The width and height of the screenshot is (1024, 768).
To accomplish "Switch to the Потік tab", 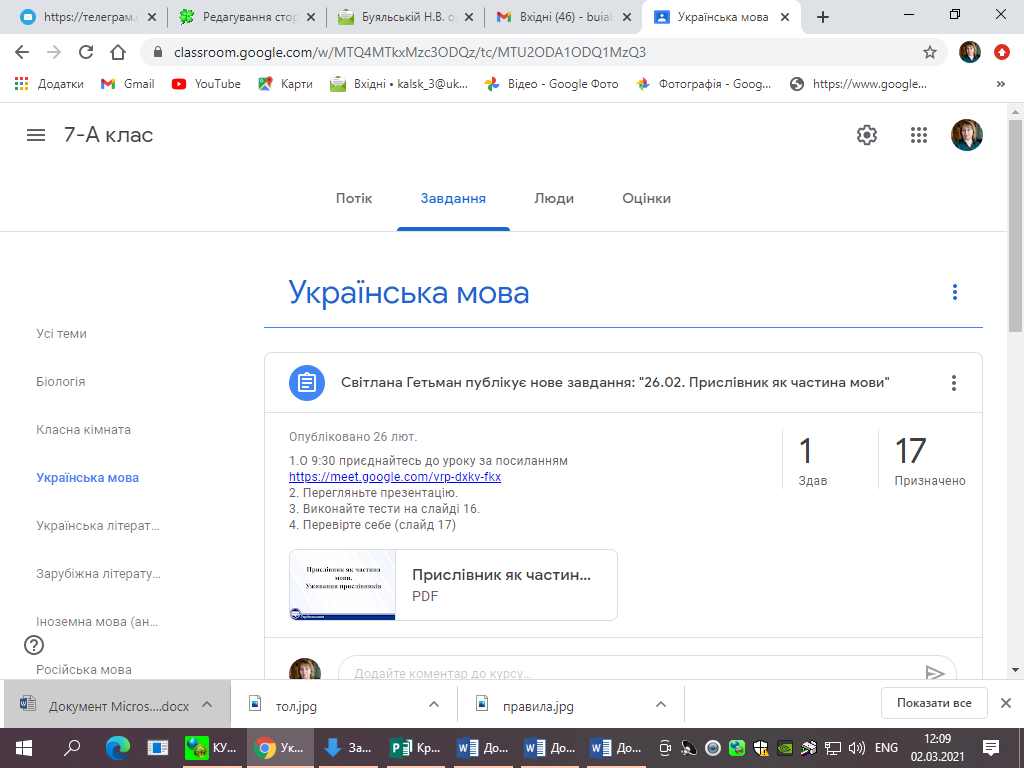I will click(x=354, y=198).
